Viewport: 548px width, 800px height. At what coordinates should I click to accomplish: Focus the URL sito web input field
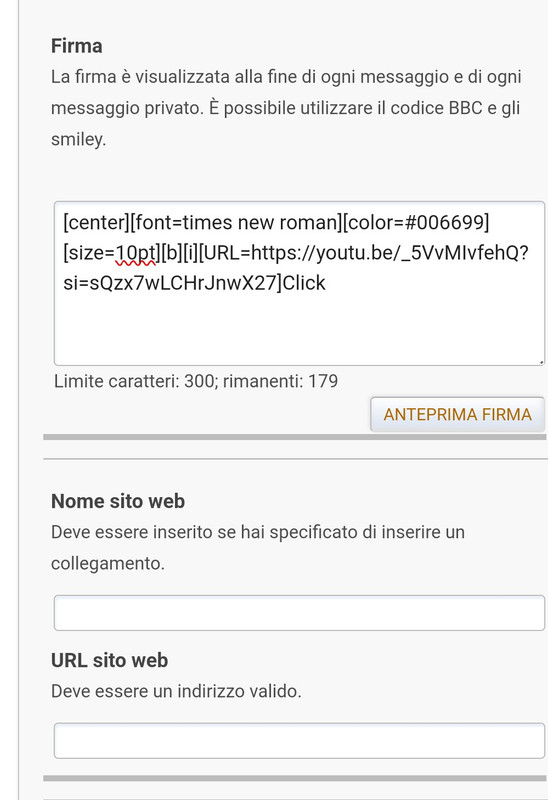299,740
